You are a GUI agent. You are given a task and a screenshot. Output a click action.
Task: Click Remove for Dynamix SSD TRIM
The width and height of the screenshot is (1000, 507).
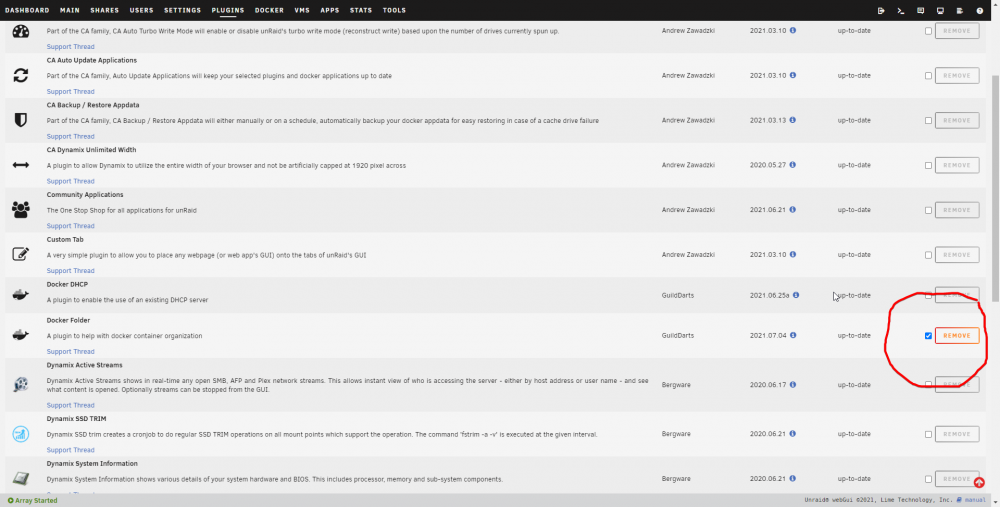click(x=957, y=434)
